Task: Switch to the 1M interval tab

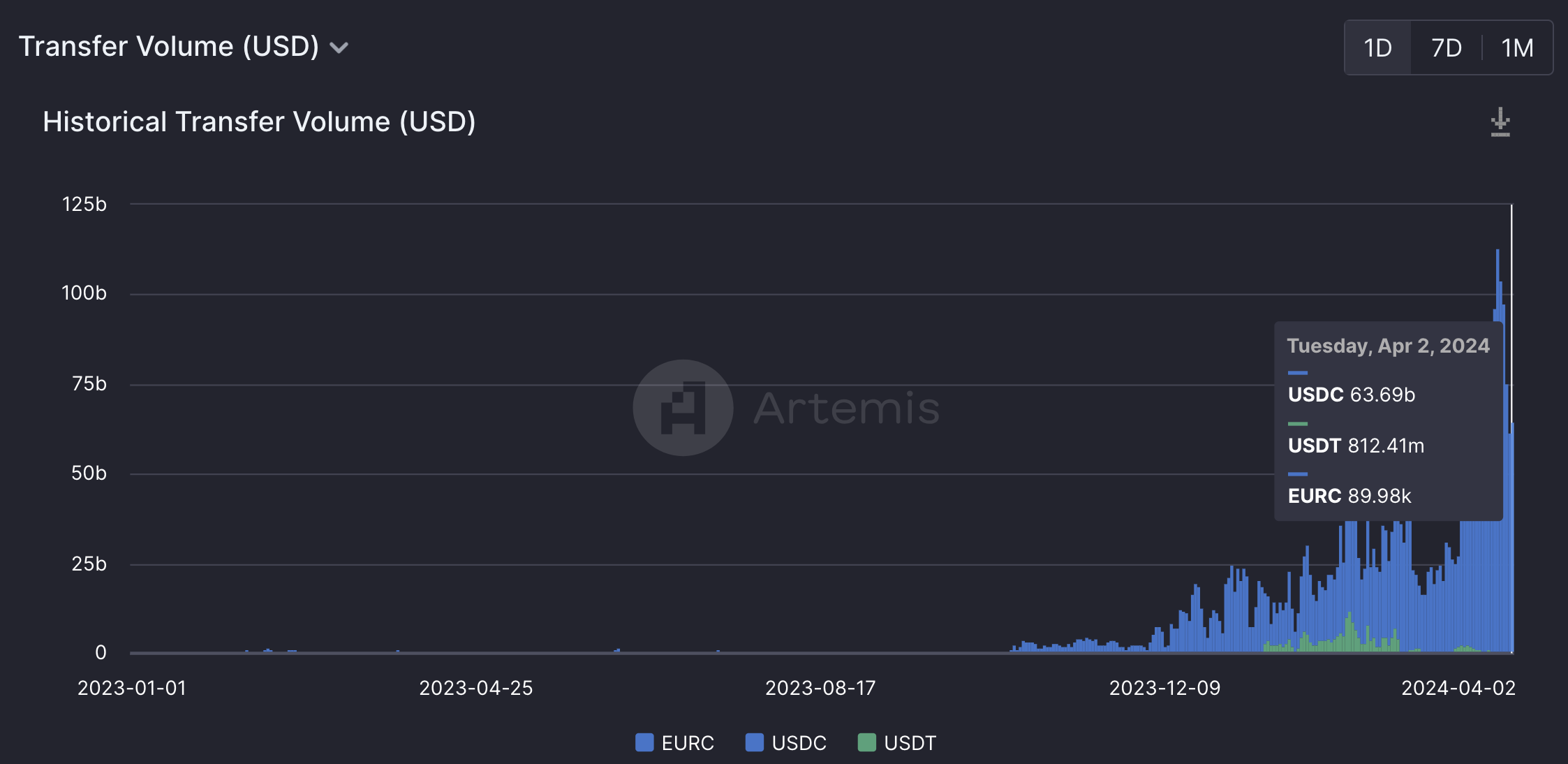Action: (x=1517, y=48)
